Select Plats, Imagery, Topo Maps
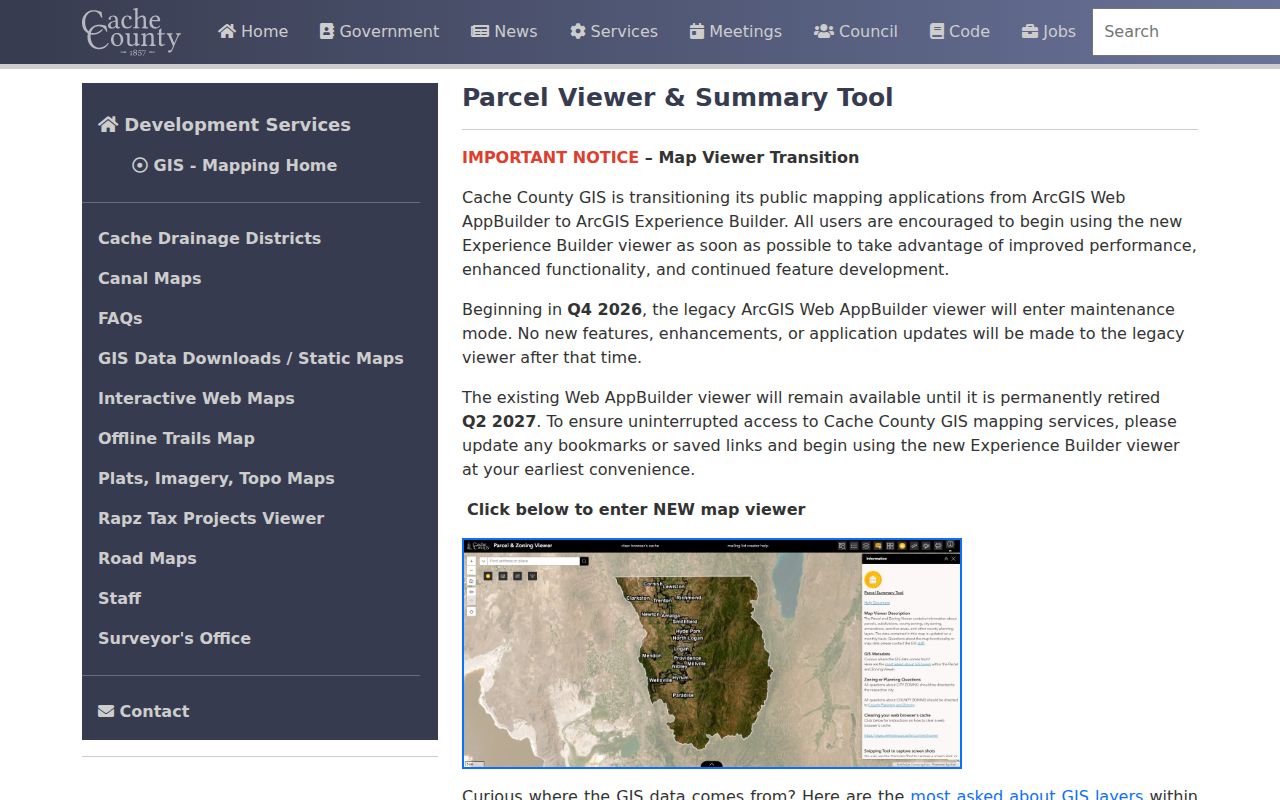This screenshot has height=800, width=1280. [x=216, y=478]
